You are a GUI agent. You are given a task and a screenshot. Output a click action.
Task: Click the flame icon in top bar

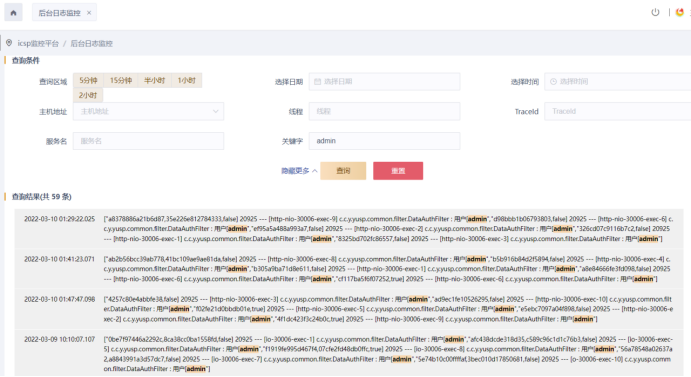(680, 12)
